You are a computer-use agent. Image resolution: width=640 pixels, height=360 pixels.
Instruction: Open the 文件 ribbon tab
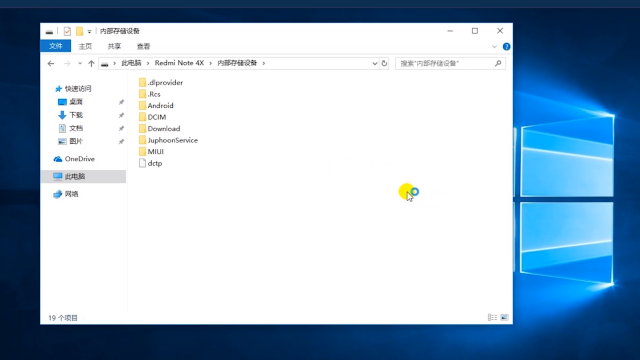(x=56, y=46)
